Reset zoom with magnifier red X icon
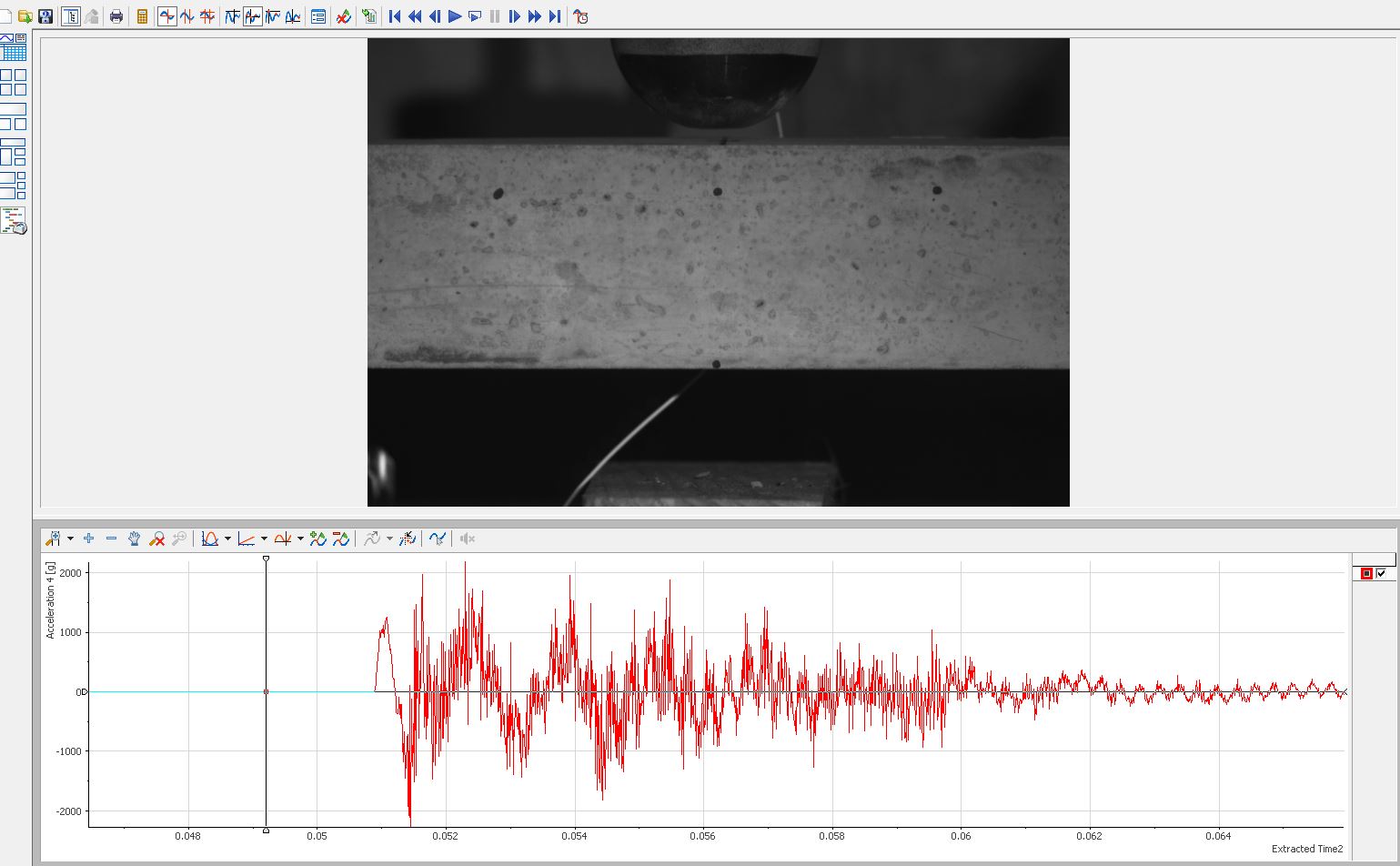 [x=156, y=539]
